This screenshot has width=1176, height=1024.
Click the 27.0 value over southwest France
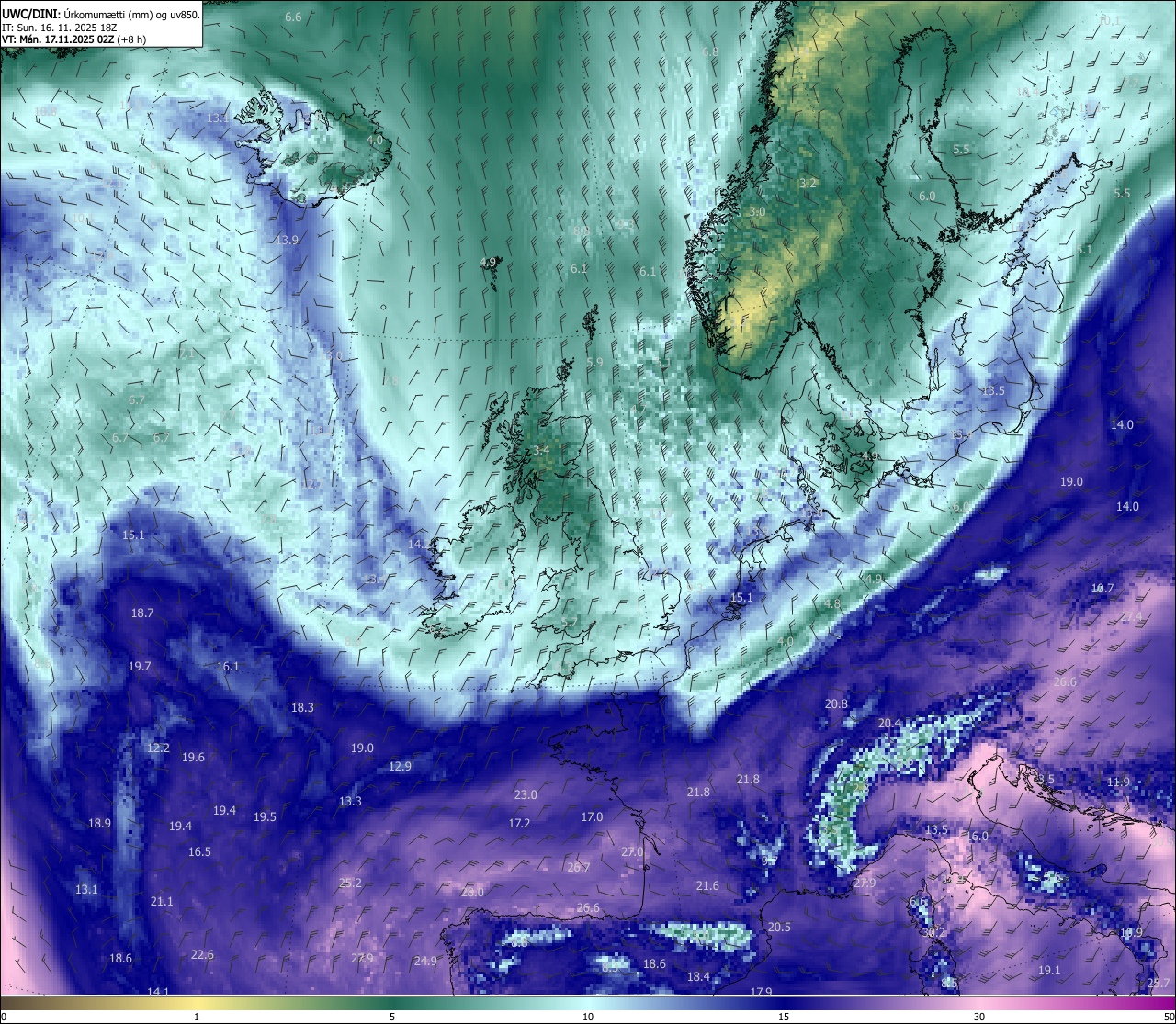632,852
